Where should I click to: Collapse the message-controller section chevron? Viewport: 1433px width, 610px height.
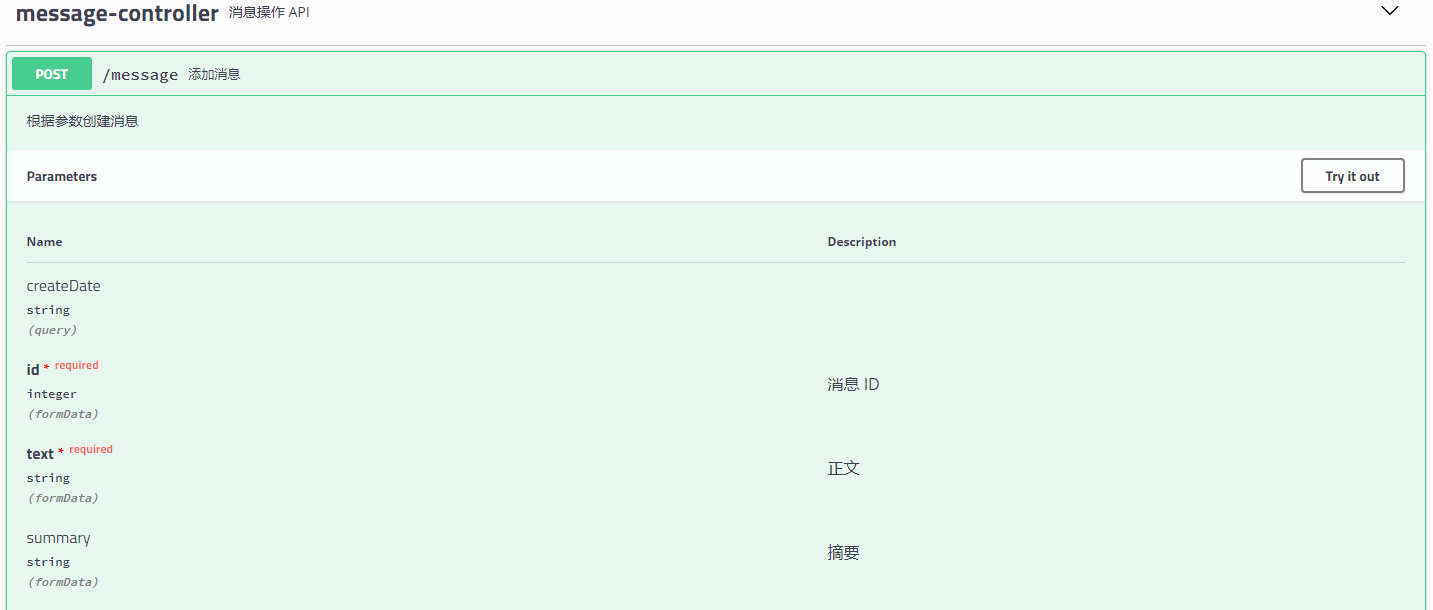point(1389,11)
